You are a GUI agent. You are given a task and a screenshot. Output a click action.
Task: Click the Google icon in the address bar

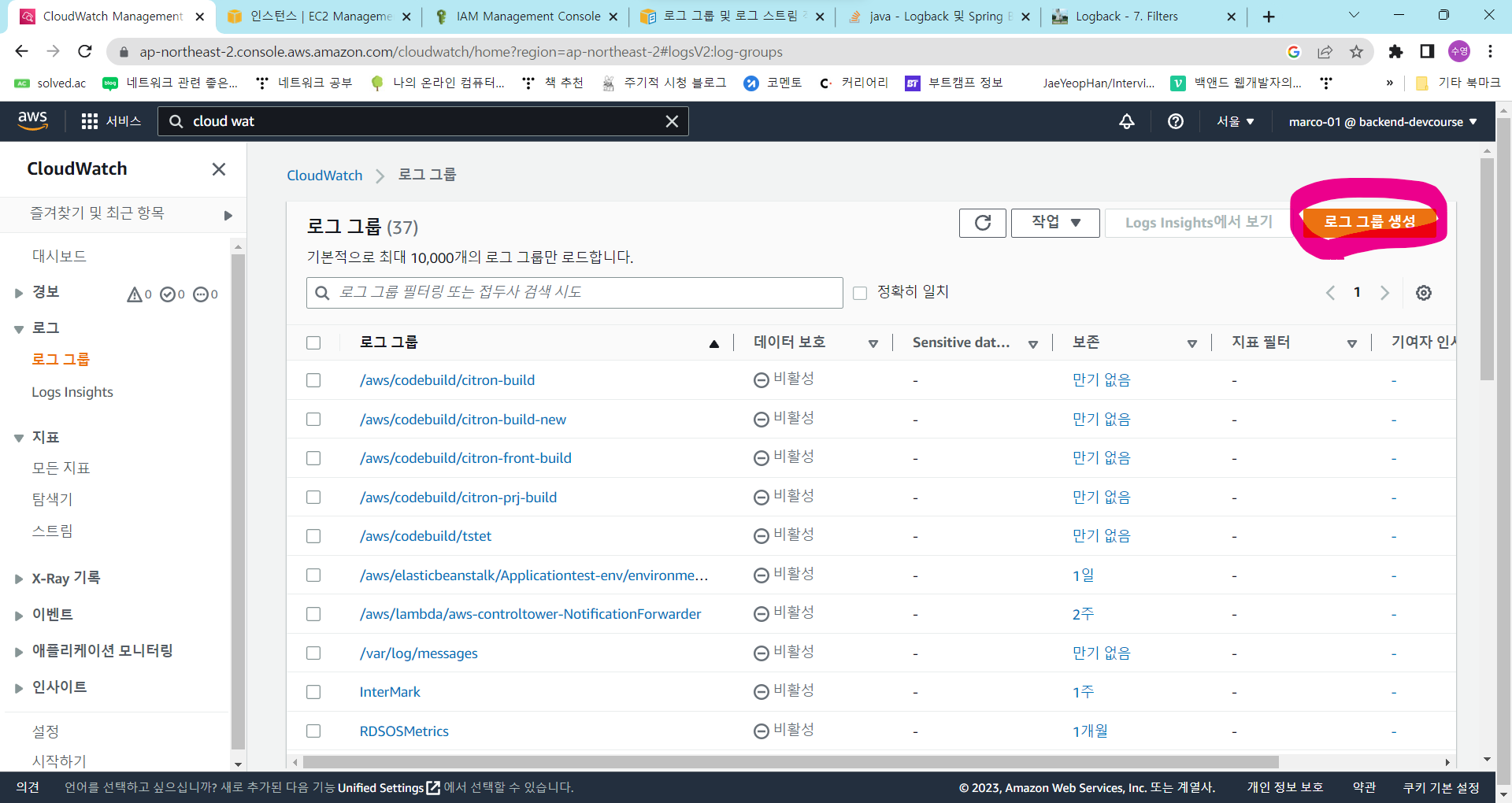pyautogui.click(x=1293, y=51)
